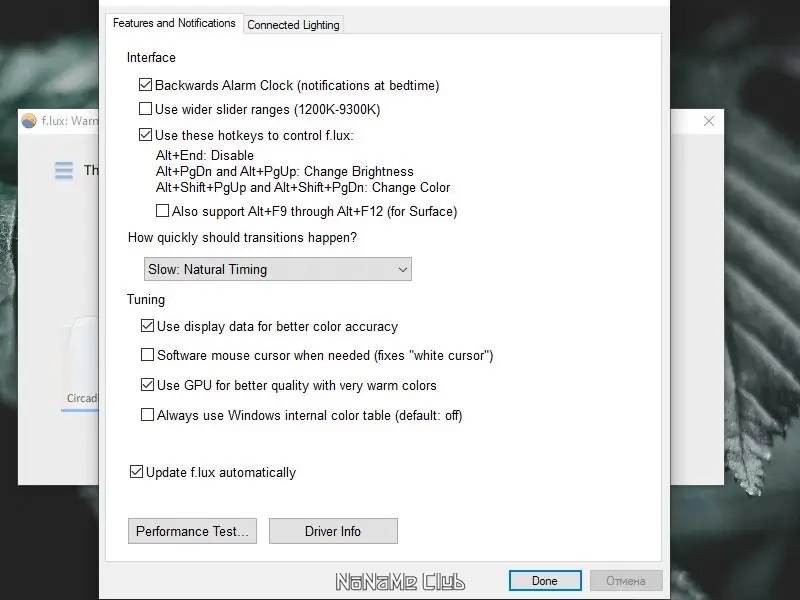Open Driver Info
The image size is (800, 600).
[333, 531]
